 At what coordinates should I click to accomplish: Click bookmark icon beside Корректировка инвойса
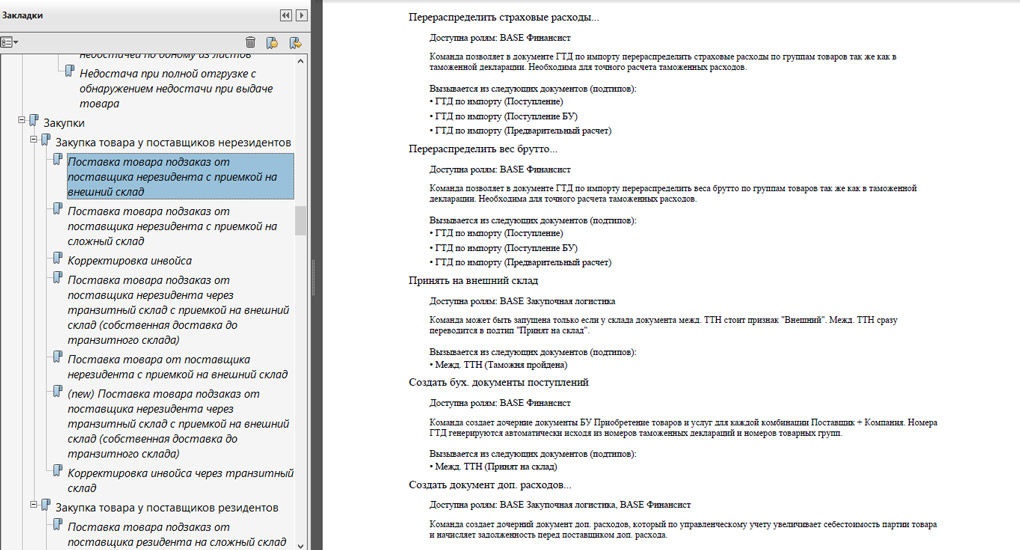(x=58, y=258)
